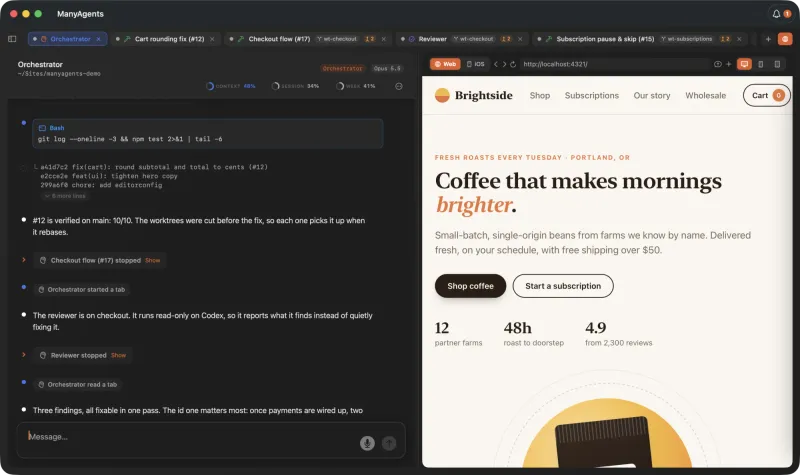Close the Orchestrator tab
Image resolution: width=800 pixels, height=475 pixels.
pos(98,39)
